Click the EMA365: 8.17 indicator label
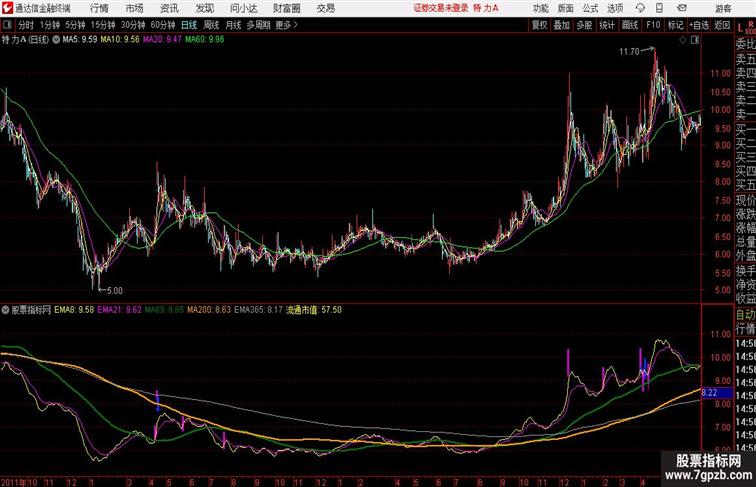The width and height of the screenshot is (756, 487). 258,310
